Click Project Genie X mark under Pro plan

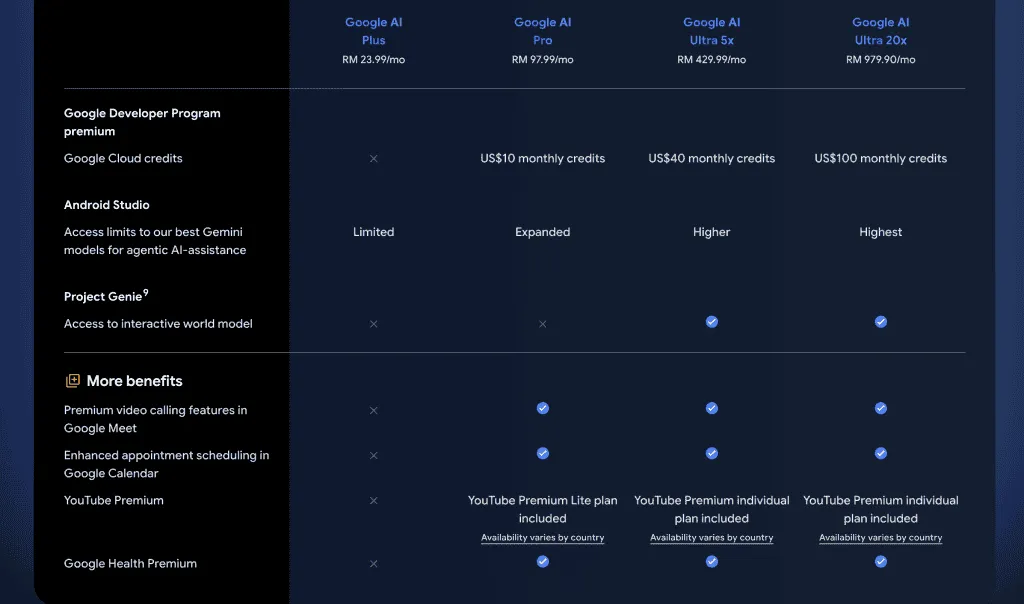pyautogui.click(x=543, y=324)
